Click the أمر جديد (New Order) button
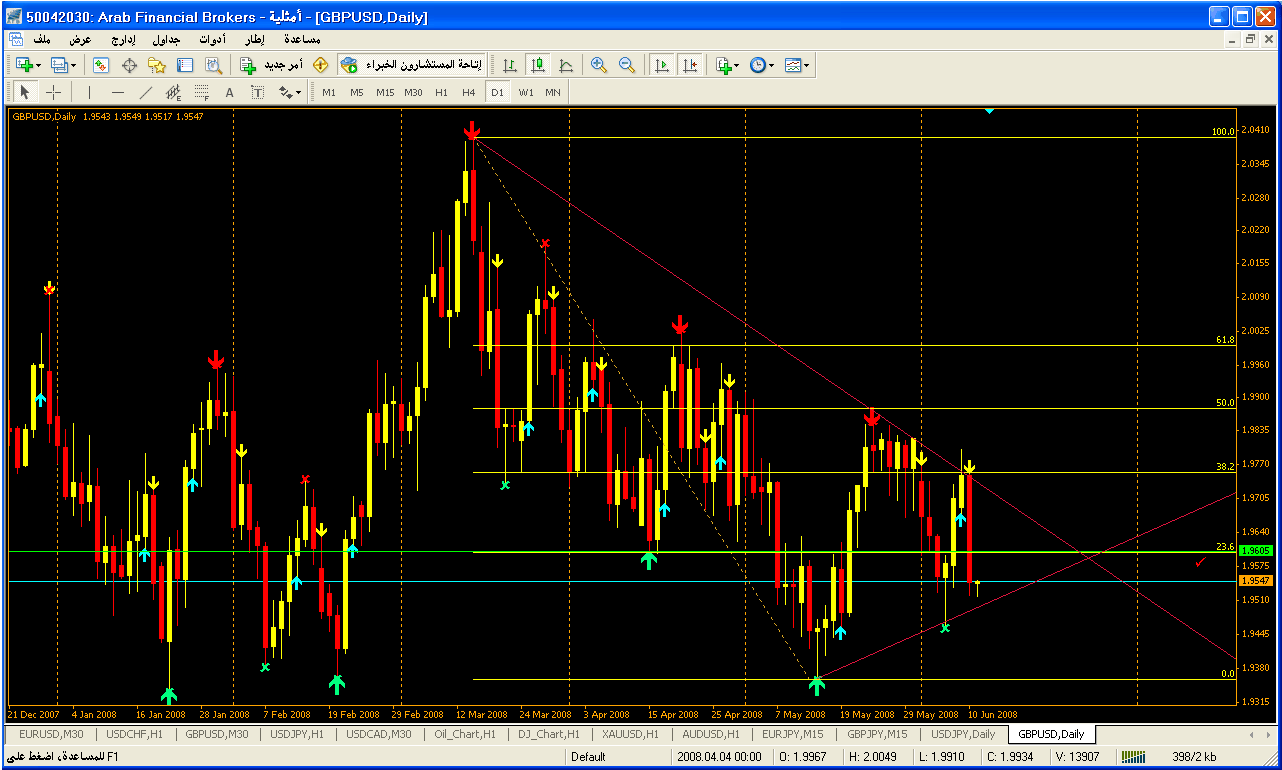This screenshot has width=1282, height=770. click(x=272, y=65)
